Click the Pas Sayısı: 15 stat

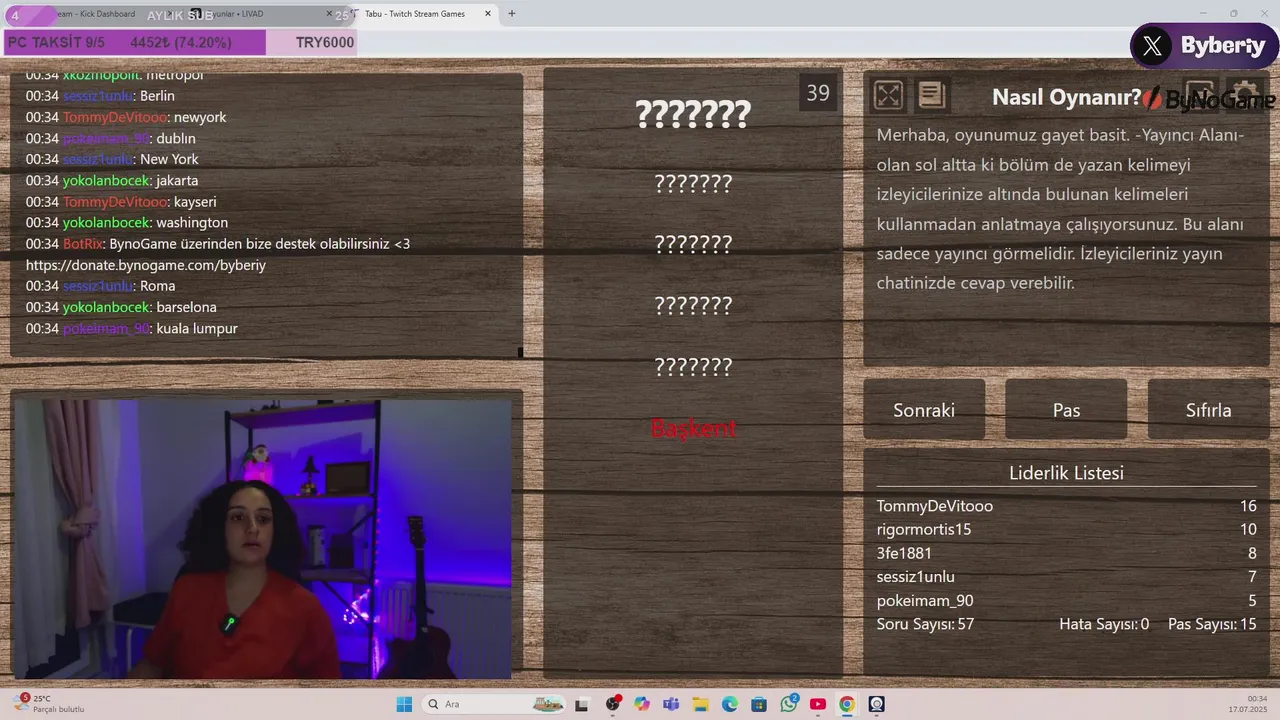point(1212,624)
